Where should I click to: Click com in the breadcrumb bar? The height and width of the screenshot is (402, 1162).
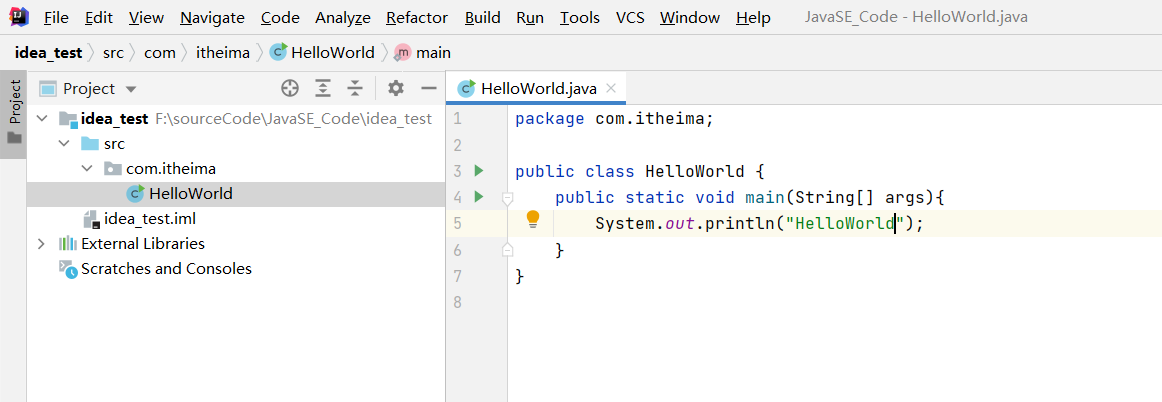point(159,53)
